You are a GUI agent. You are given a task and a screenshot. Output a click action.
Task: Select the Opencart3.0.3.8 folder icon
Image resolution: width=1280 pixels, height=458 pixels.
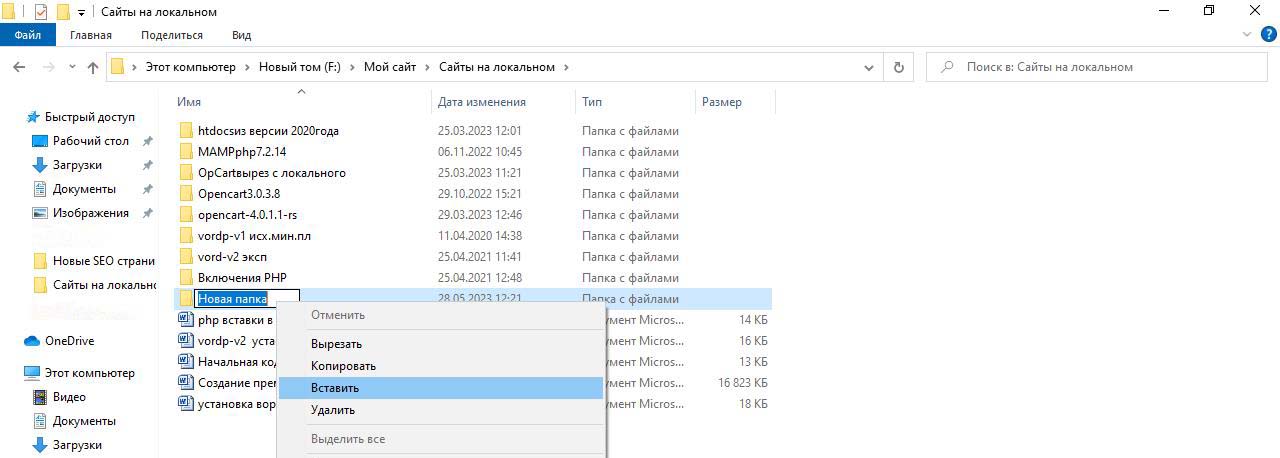[185, 194]
